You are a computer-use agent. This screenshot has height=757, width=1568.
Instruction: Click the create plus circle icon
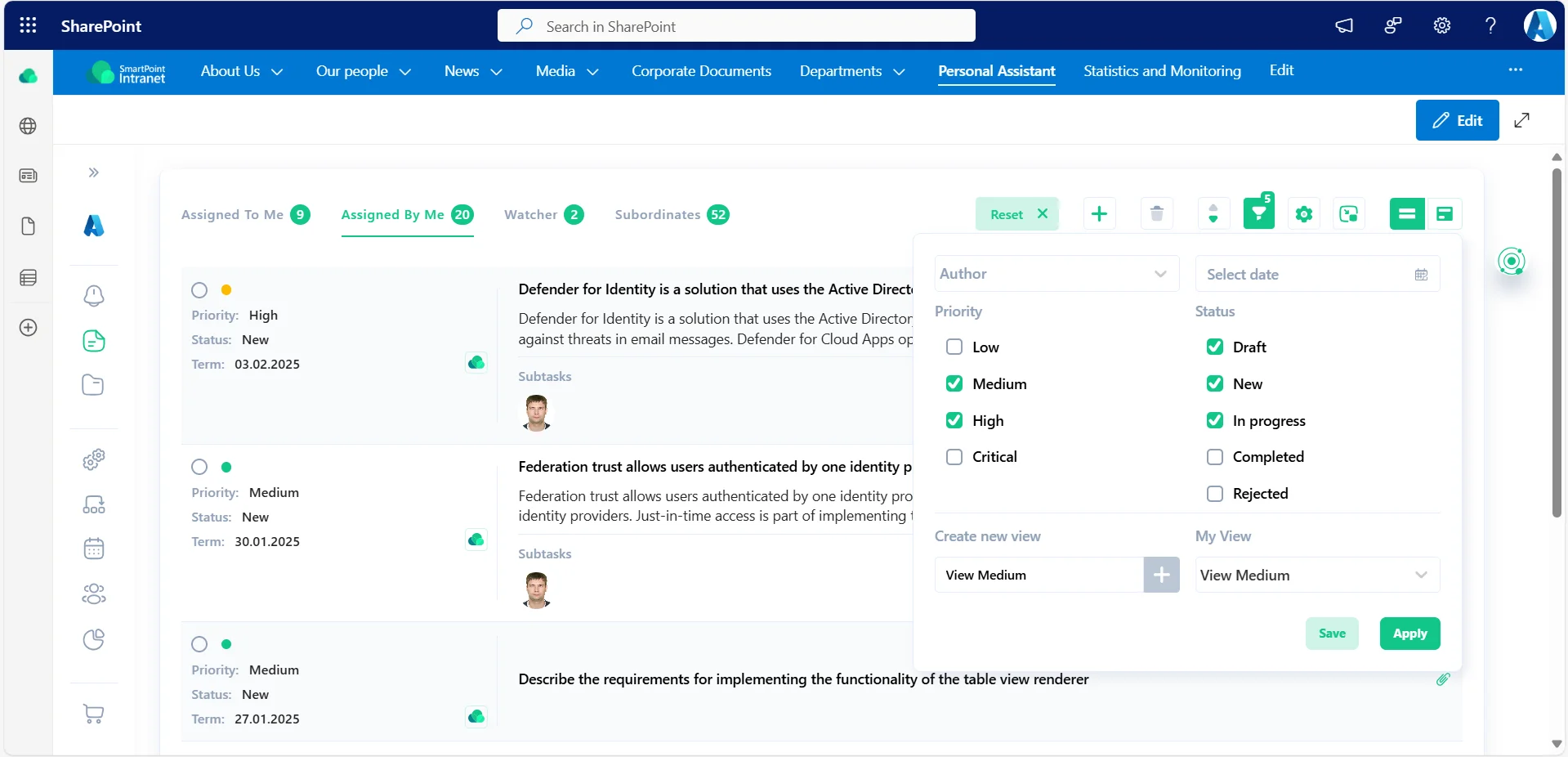click(28, 328)
